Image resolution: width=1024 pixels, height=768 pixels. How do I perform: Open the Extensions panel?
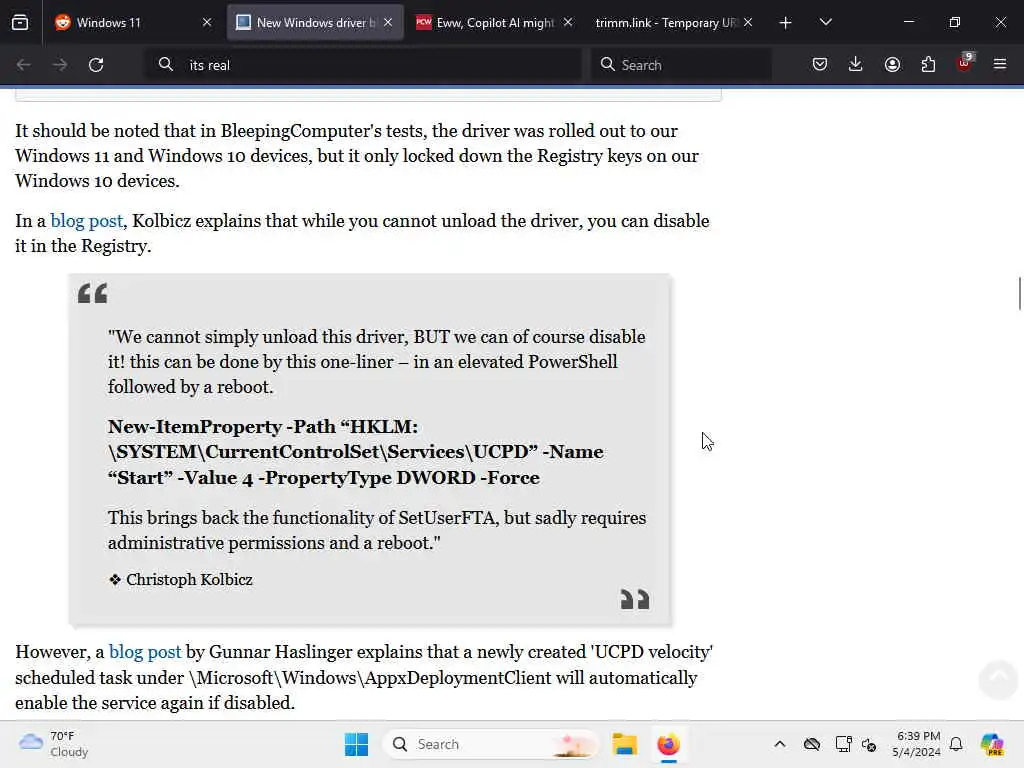tap(928, 65)
